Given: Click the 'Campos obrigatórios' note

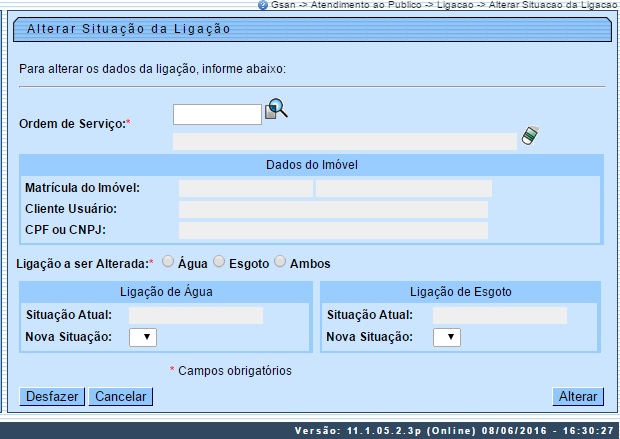Looking at the screenshot, I should pos(234,371).
